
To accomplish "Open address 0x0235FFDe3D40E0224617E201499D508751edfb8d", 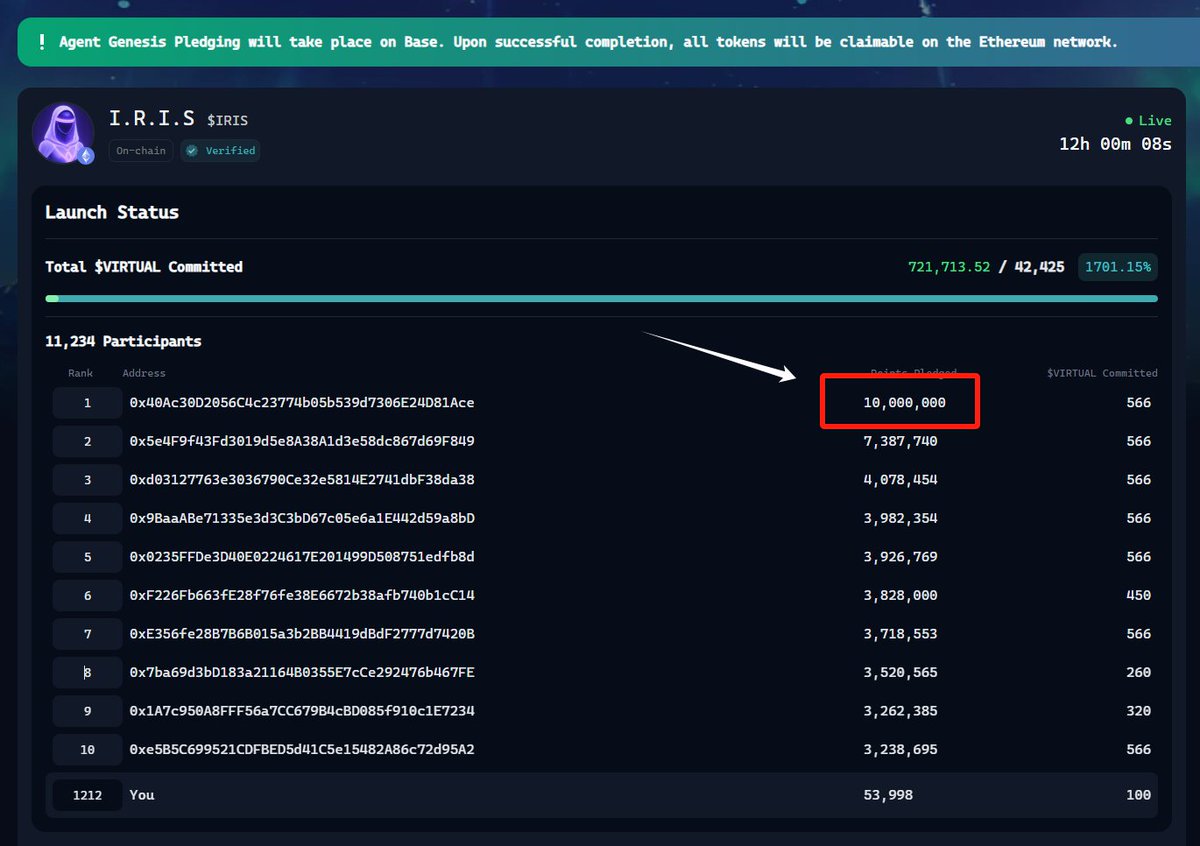I will click(302, 557).
